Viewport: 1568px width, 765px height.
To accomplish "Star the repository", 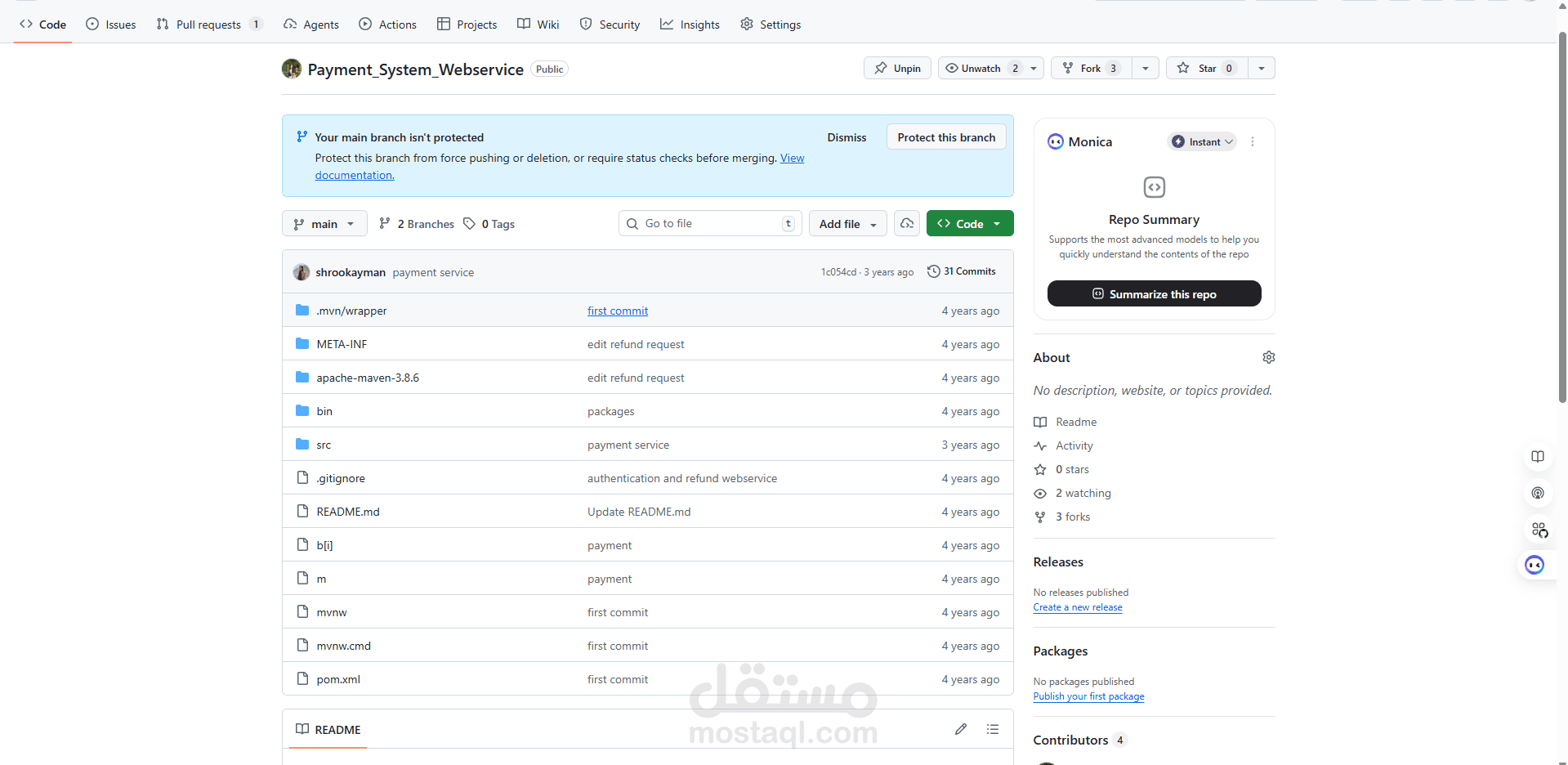I will coord(1207,68).
